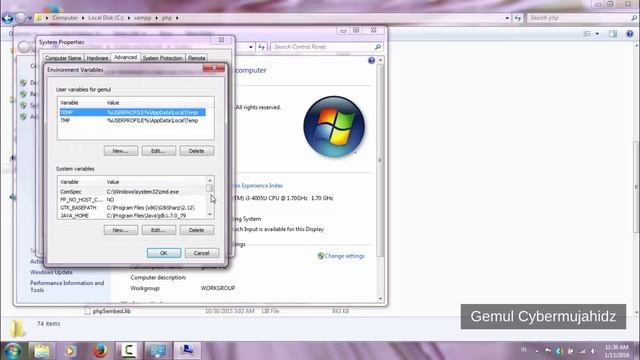This screenshot has width=640, height=360.
Task: Select the TMP user variable row
Action: 132,120
